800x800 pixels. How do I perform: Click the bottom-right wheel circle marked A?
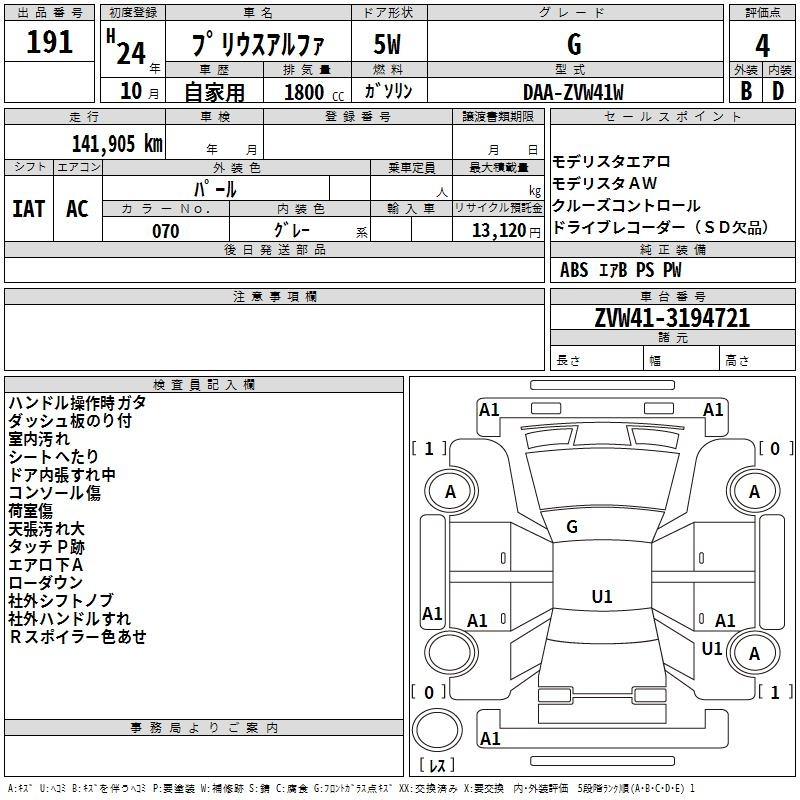pyautogui.click(x=754, y=654)
